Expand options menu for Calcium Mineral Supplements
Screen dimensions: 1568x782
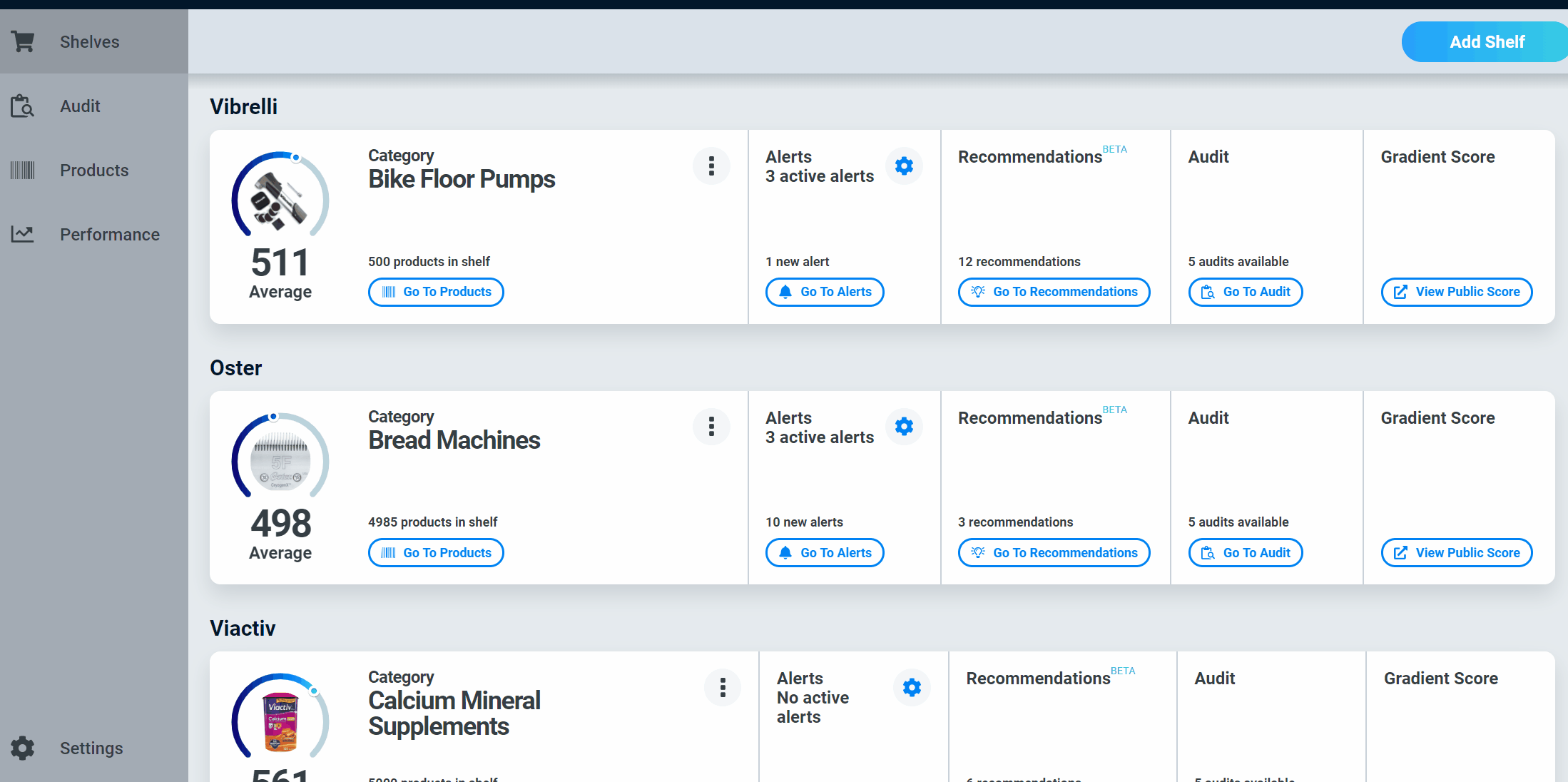point(723,688)
